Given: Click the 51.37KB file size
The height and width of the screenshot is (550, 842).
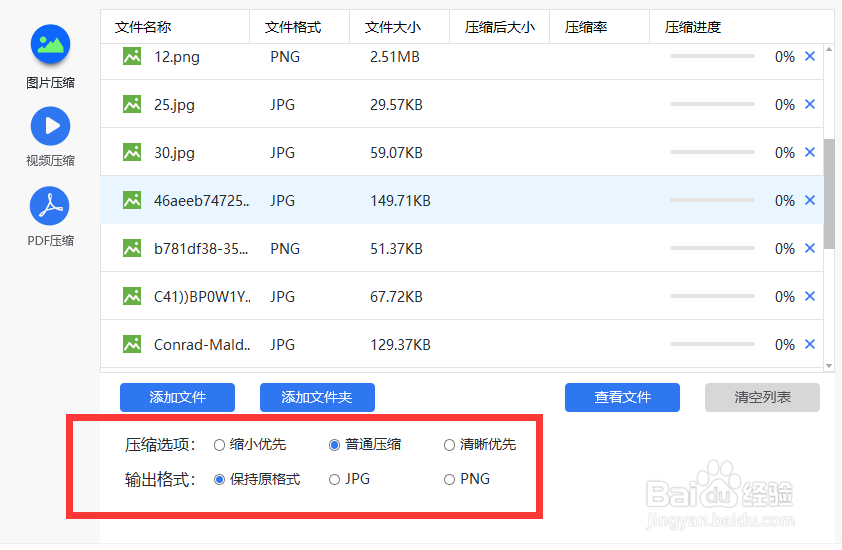Looking at the screenshot, I should tap(396, 249).
